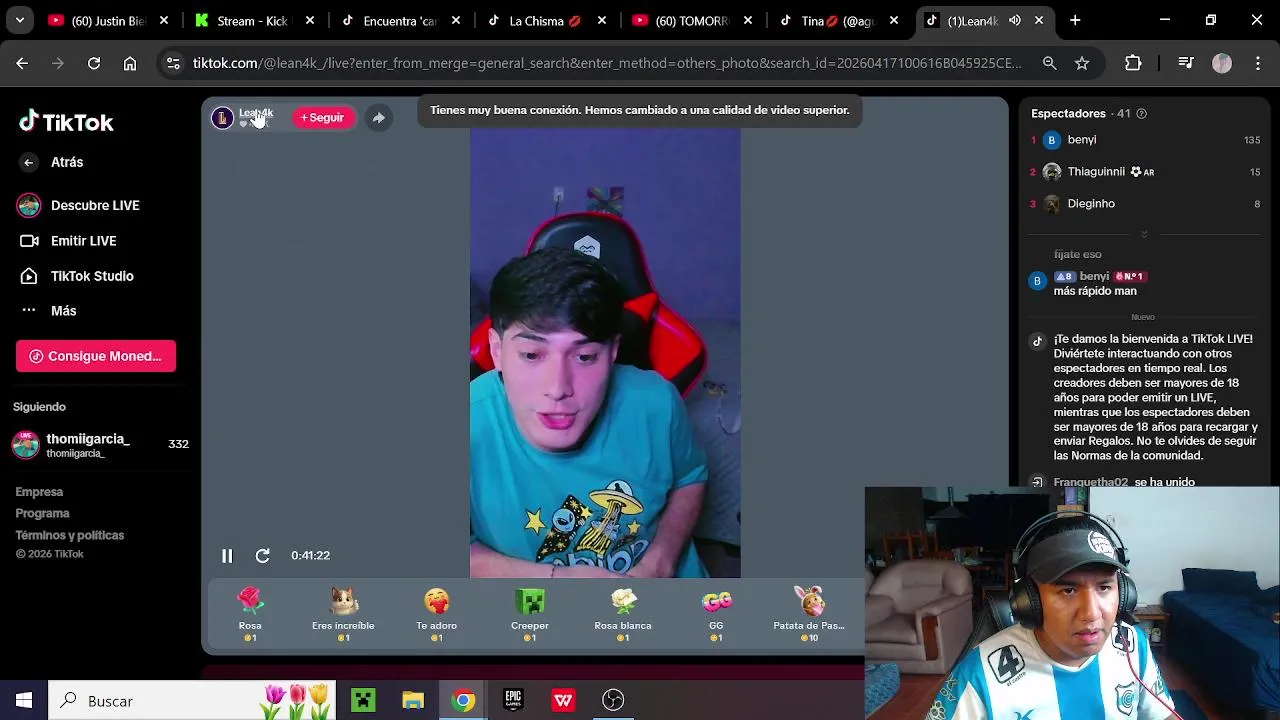
Task: Send the Rosa blanca gift
Action: coord(623,614)
